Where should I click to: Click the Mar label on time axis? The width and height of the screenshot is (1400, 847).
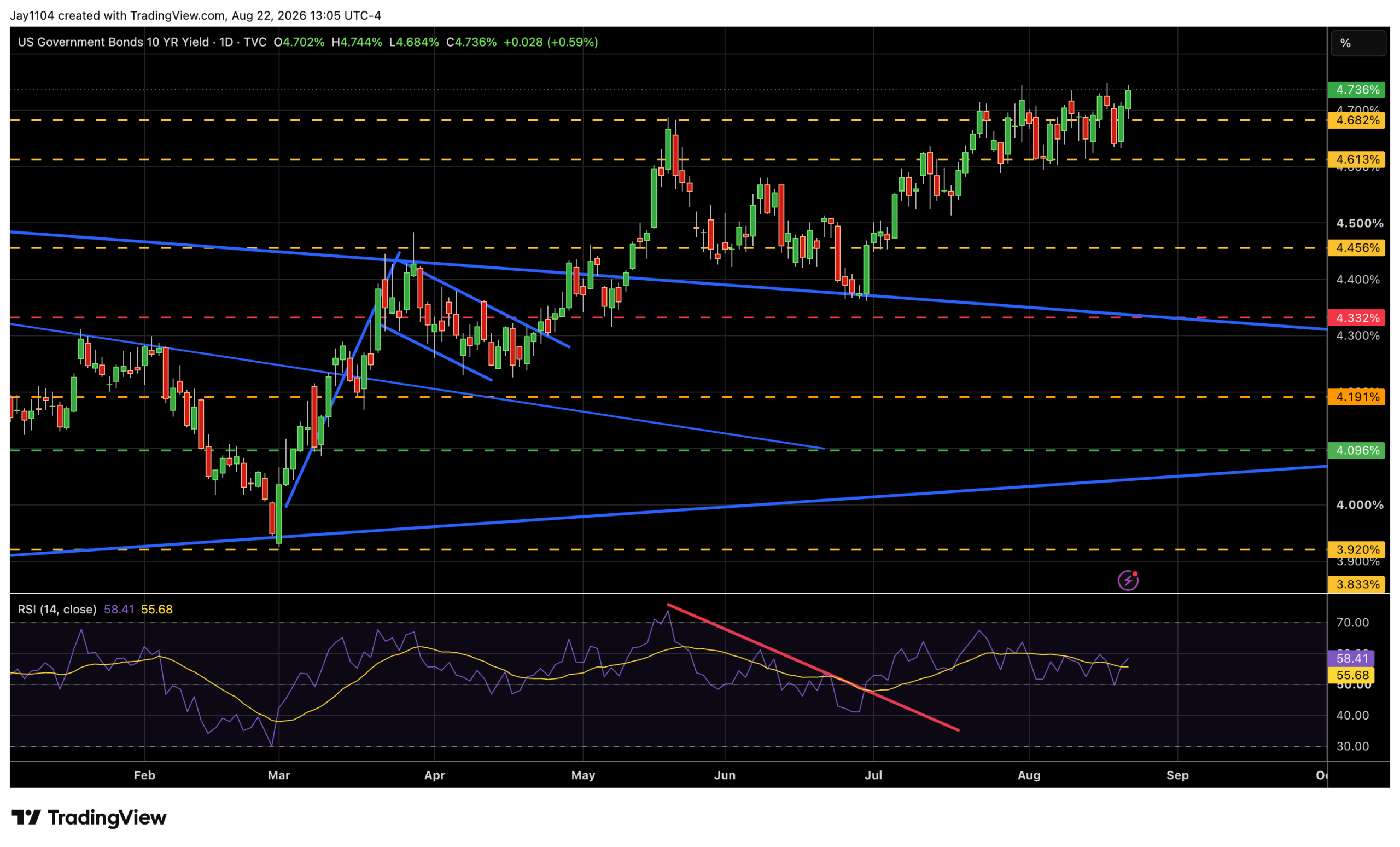click(279, 775)
